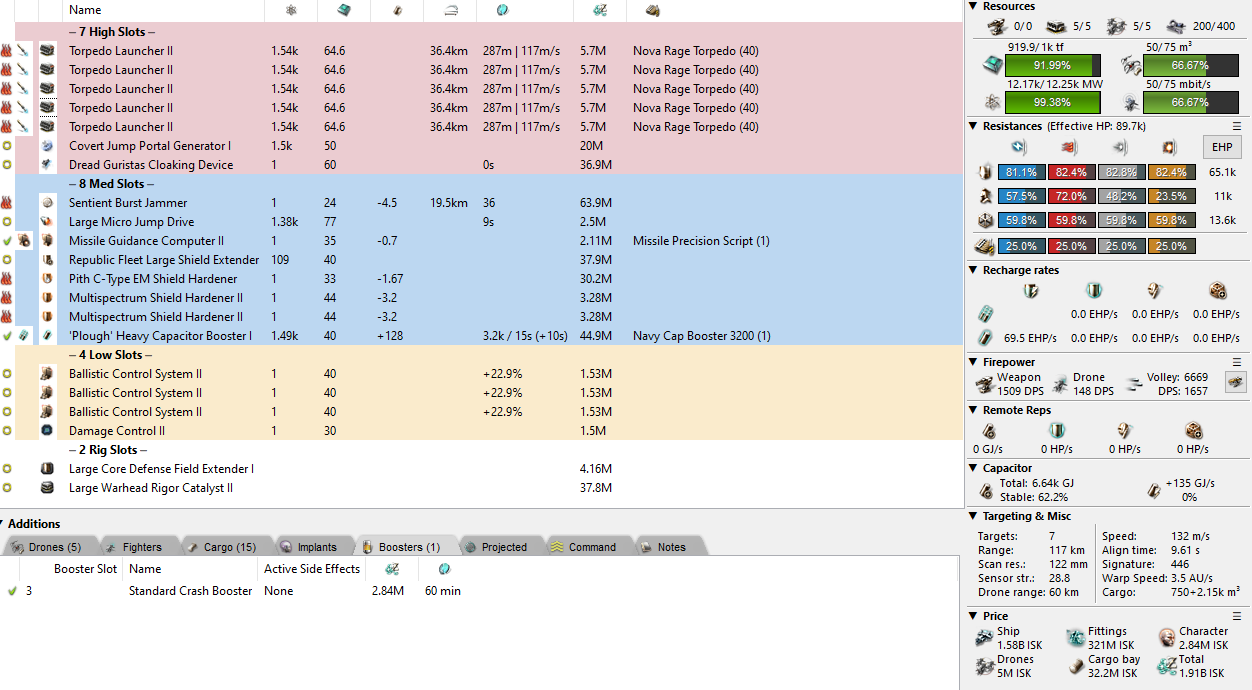Click the Dread Guristas Cloaking Device icon
Screen dimensions: 1252x690
coord(47,165)
